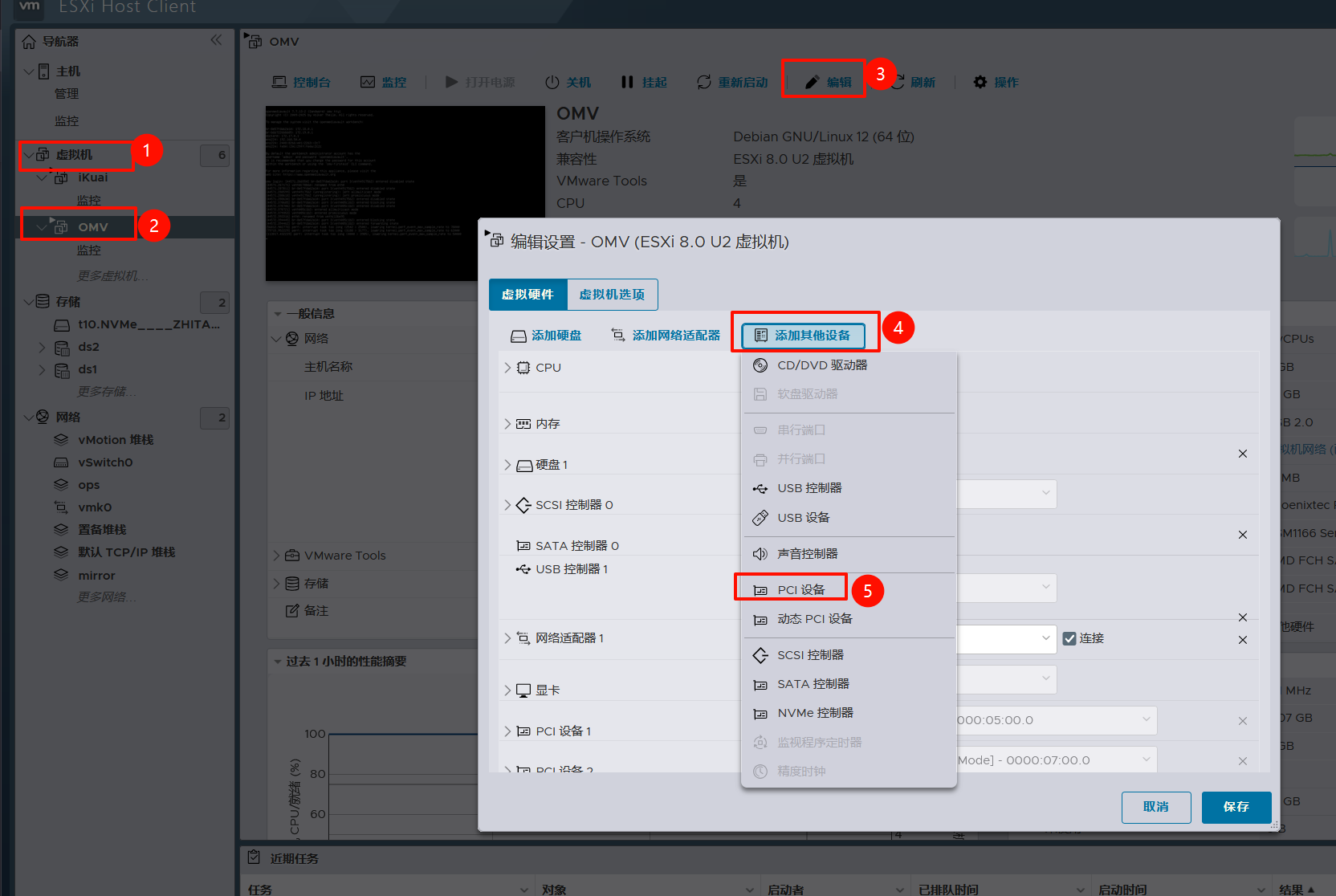Remove the network adapter 1 device
Image resolution: width=1336 pixels, height=896 pixels.
pos(1243,640)
